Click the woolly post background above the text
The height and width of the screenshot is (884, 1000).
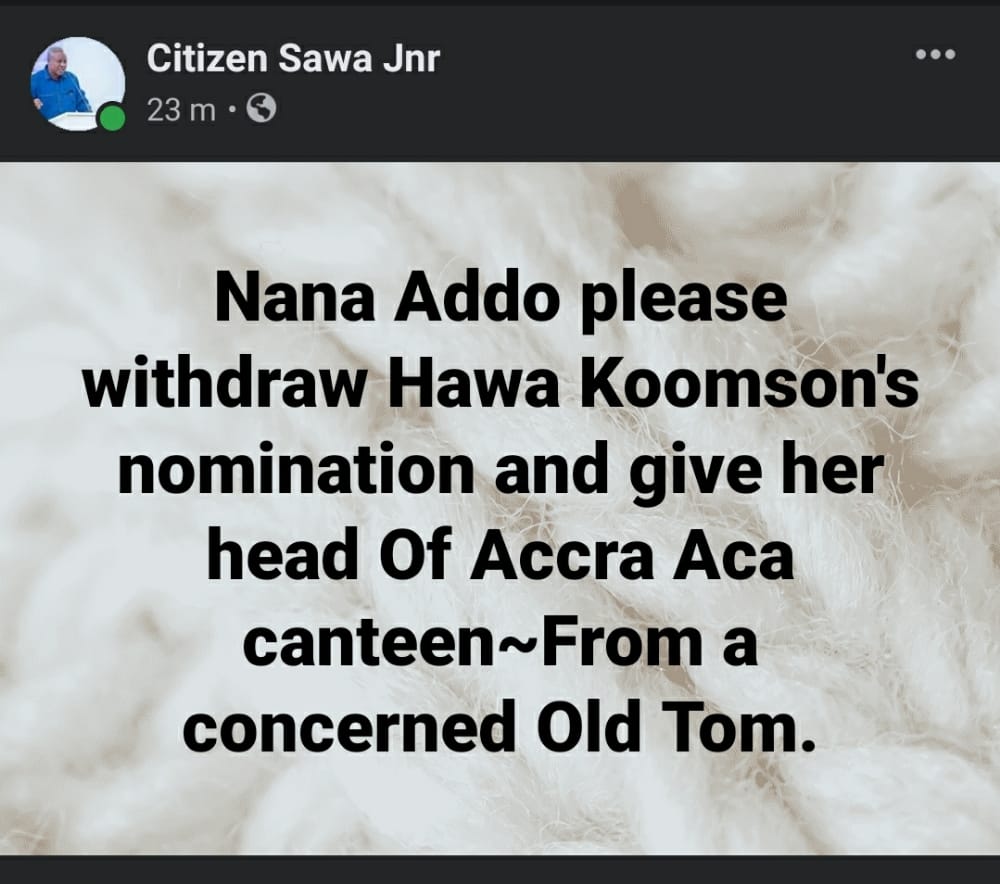[x=500, y=217]
